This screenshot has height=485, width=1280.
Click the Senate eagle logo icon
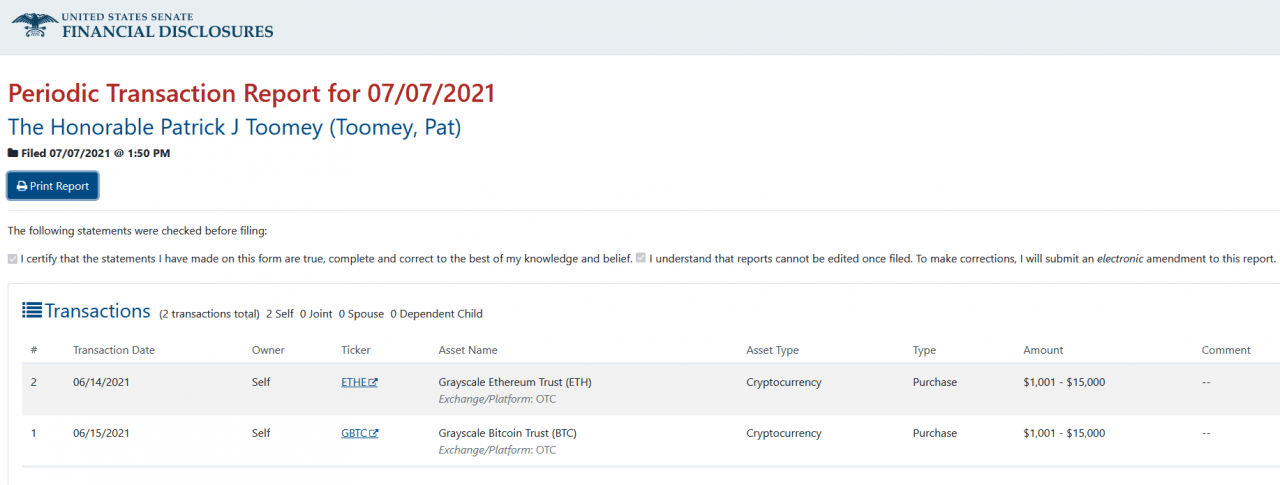click(34, 25)
